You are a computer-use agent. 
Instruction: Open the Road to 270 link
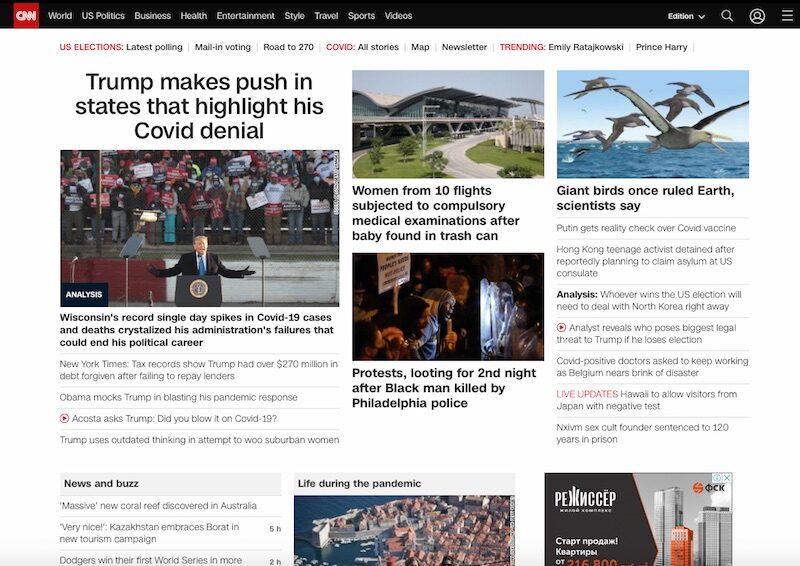coord(288,47)
